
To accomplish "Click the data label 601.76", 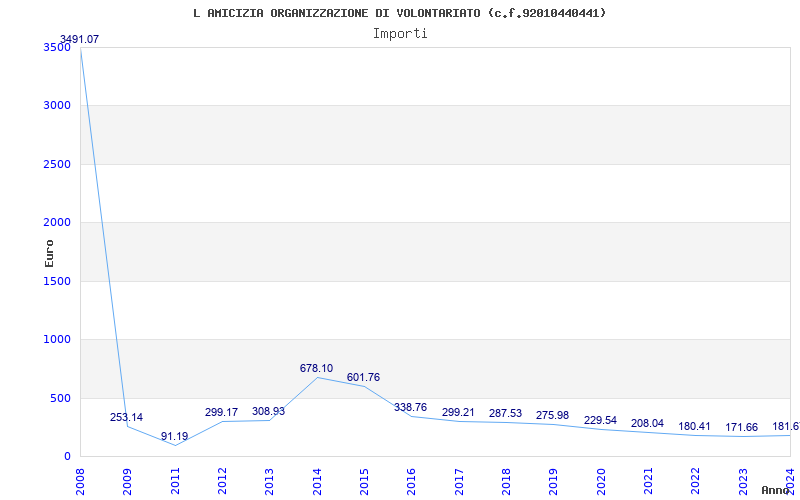I will tap(363, 378).
